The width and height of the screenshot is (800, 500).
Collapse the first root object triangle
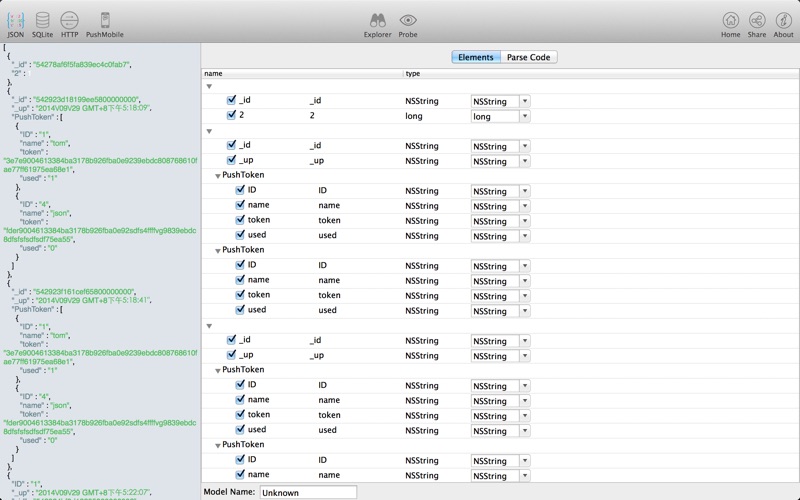[x=209, y=86]
